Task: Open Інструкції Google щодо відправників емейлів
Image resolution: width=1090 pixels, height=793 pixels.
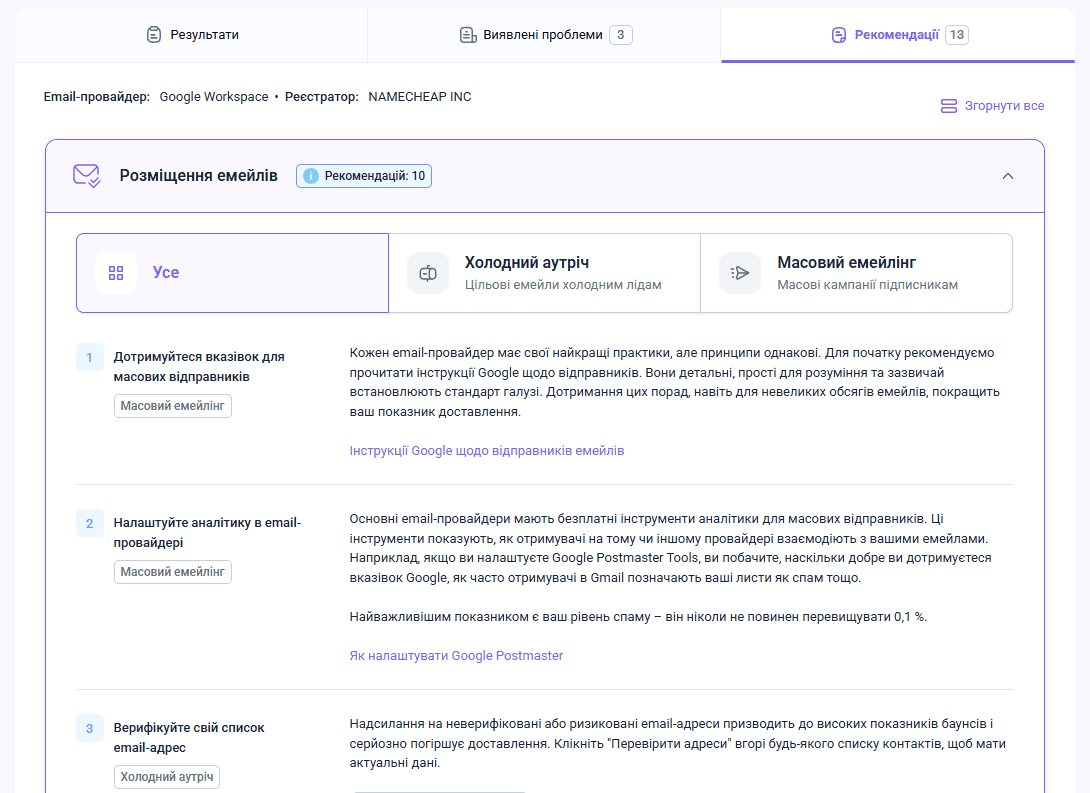Action: pyautogui.click(x=485, y=450)
